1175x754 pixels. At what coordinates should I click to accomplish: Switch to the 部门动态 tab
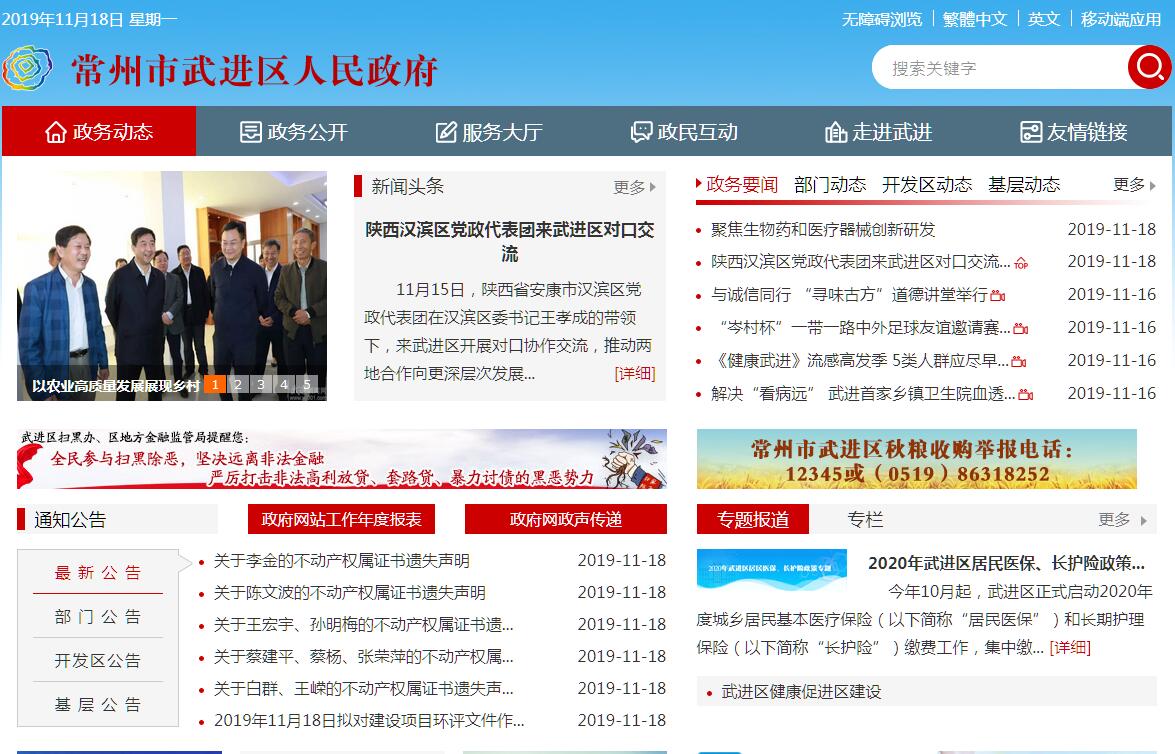(830, 184)
